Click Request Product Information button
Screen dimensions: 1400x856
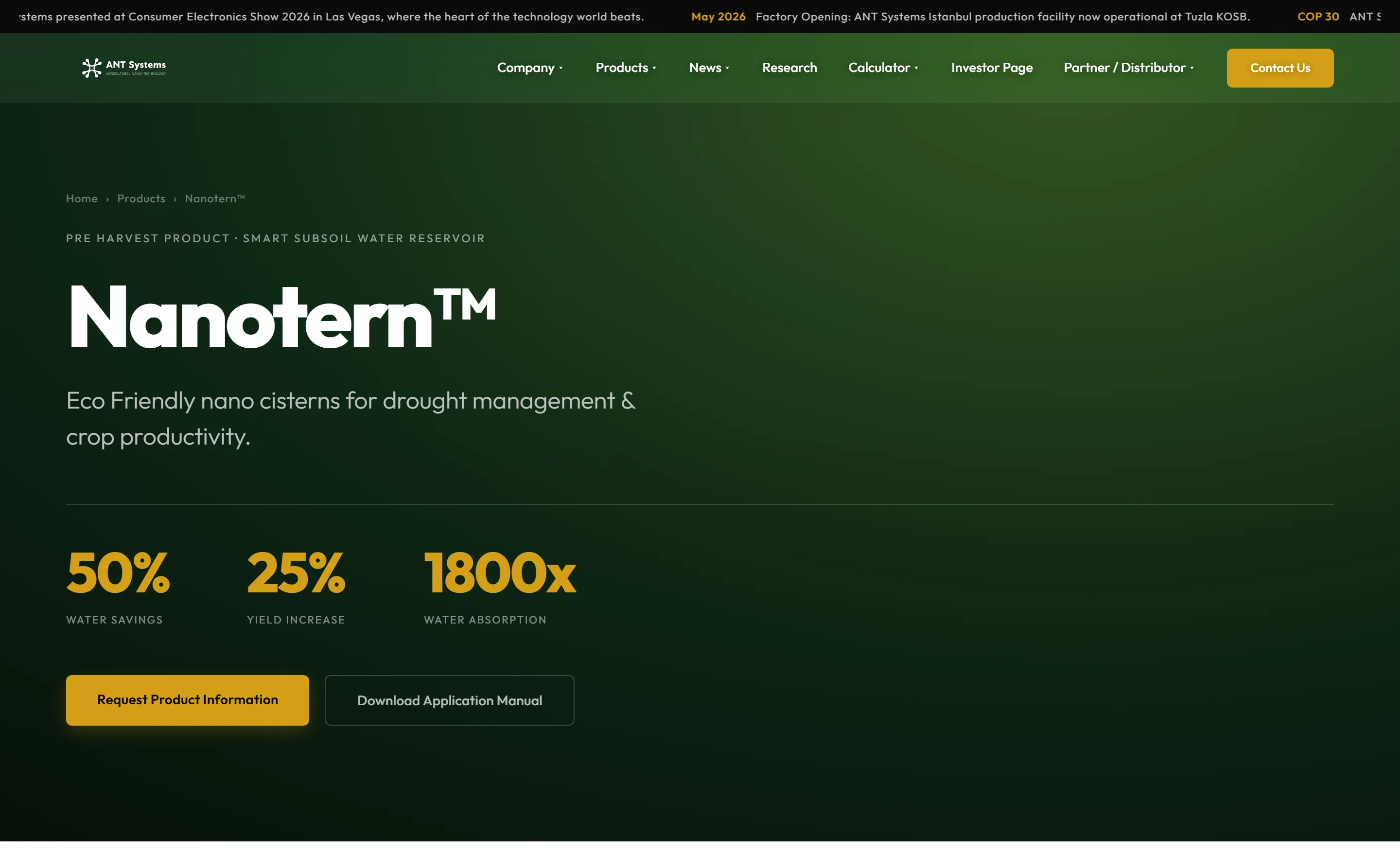point(188,700)
